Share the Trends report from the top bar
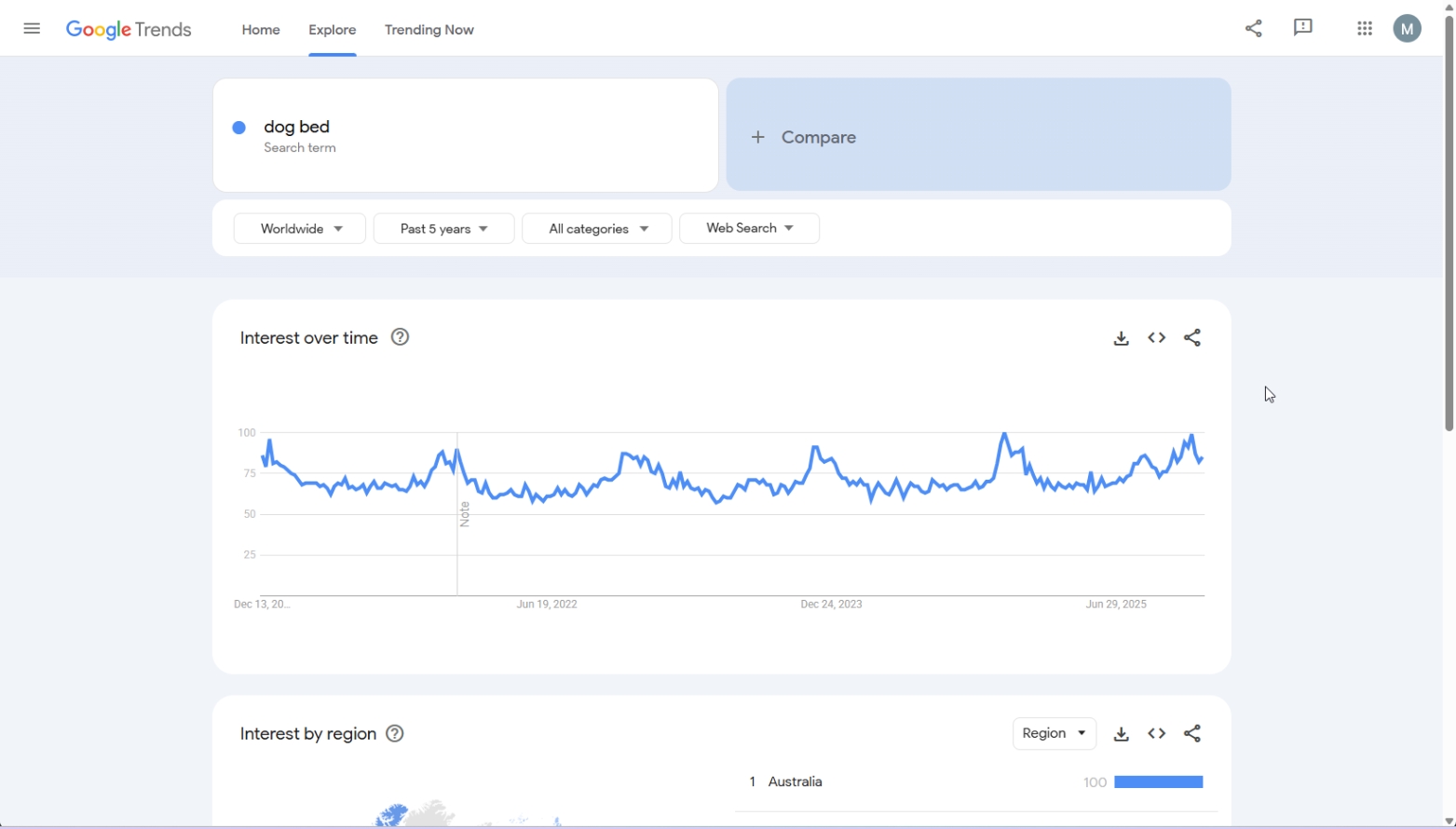The height and width of the screenshot is (829, 1456). tap(1252, 28)
